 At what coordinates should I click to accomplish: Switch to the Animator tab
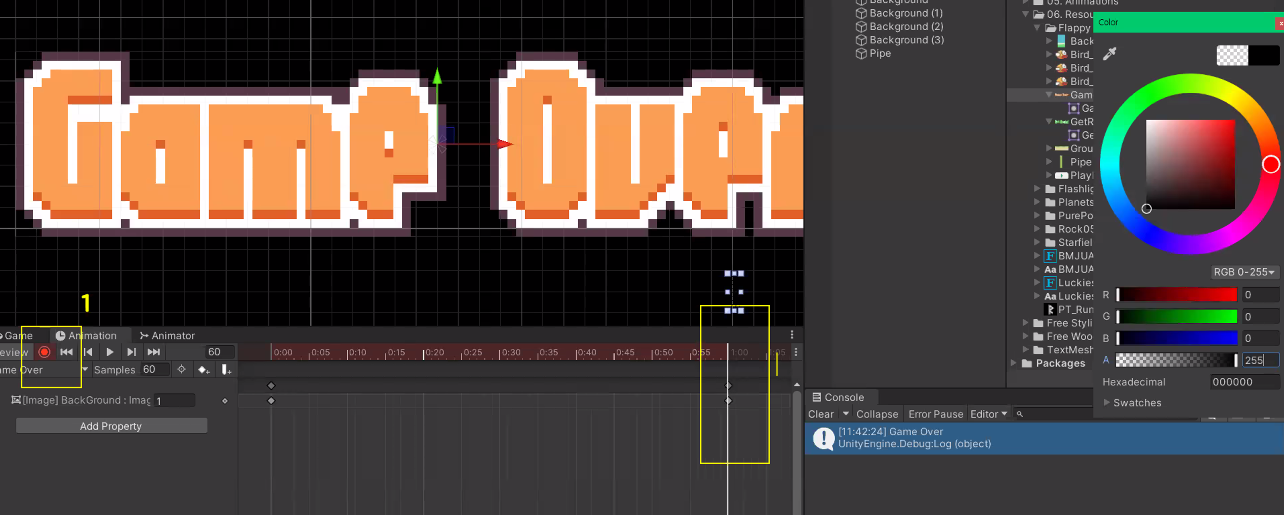pyautogui.click(x=167, y=336)
